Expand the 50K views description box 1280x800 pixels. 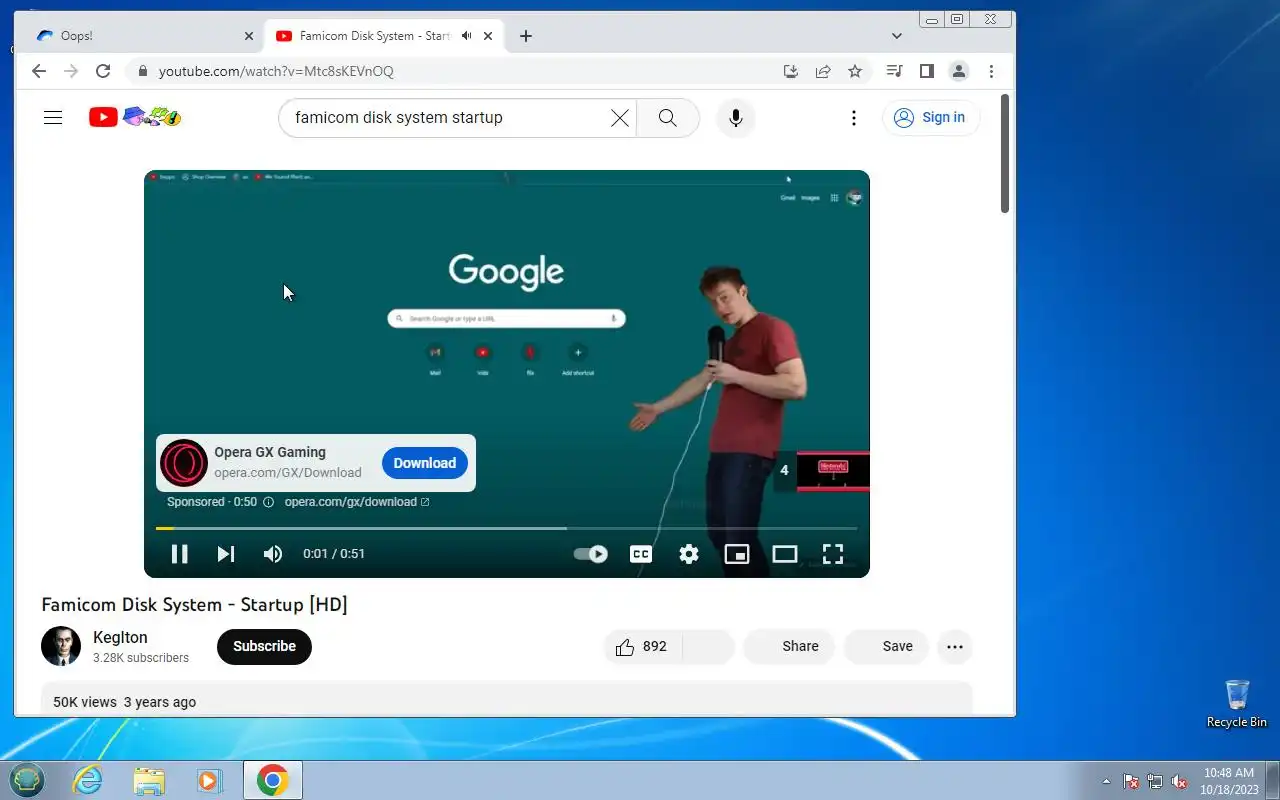coord(507,699)
